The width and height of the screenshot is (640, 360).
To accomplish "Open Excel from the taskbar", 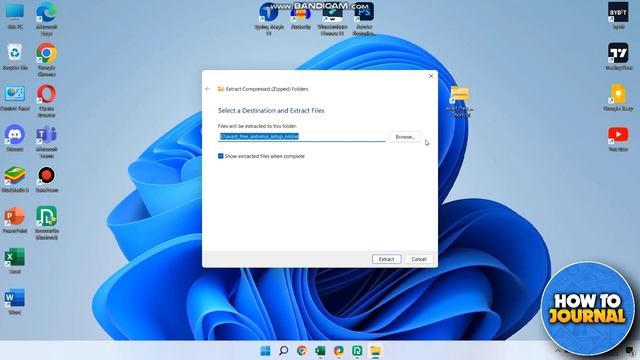I will coord(320,351).
